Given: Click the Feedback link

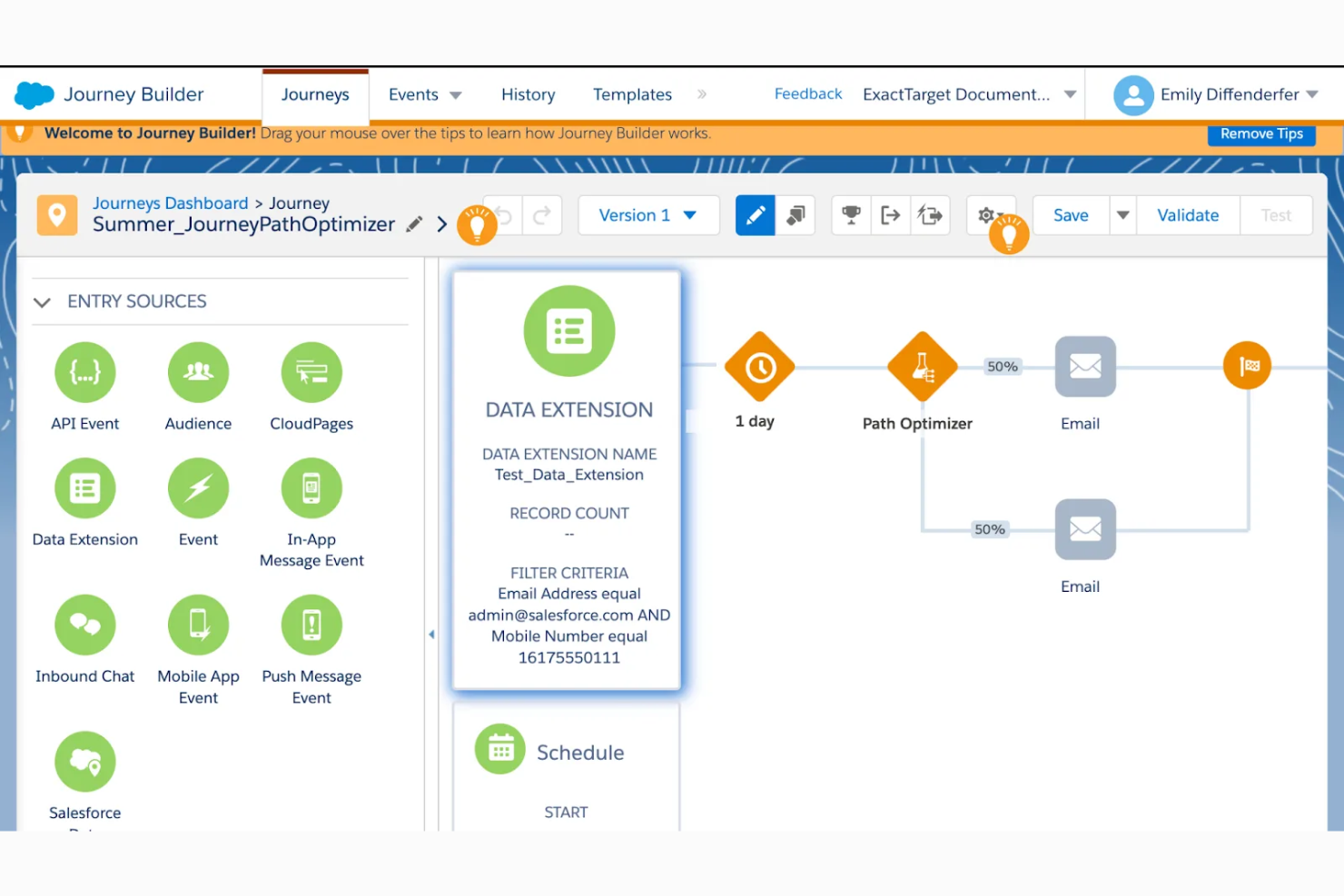Looking at the screenshot, I should tap(808, 94).
